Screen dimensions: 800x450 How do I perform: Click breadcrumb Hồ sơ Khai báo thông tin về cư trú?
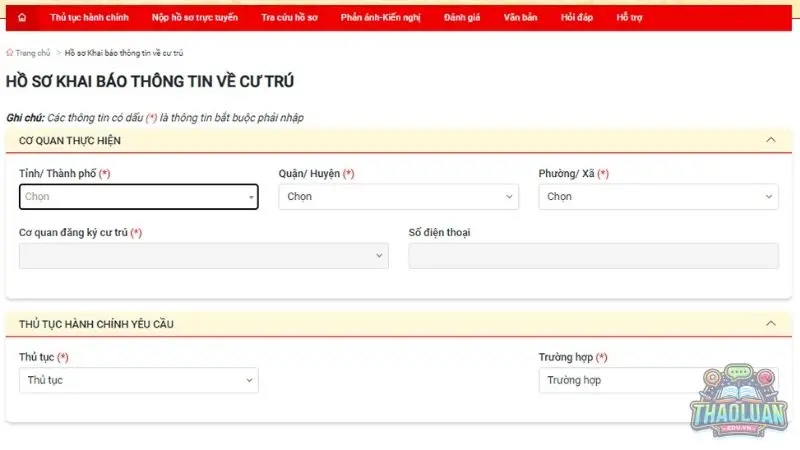click(123, 53)
